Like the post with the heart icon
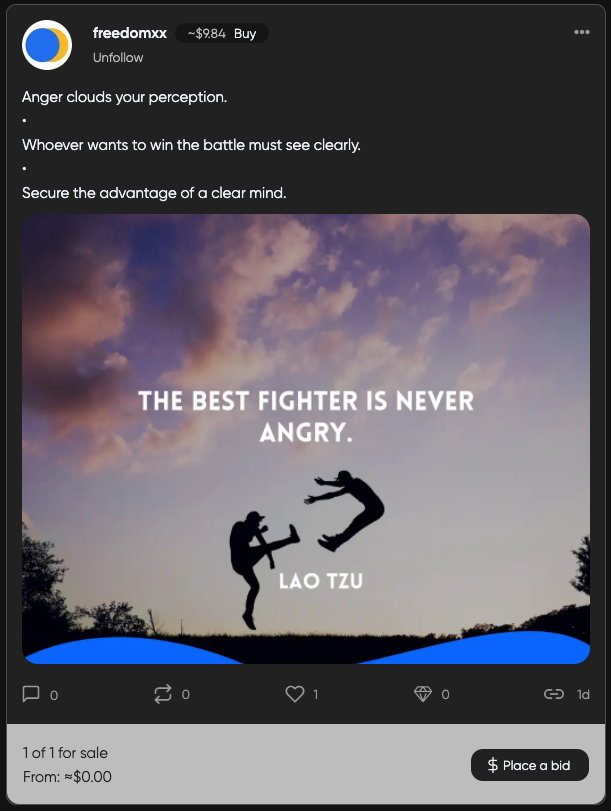 click(295, 694)
